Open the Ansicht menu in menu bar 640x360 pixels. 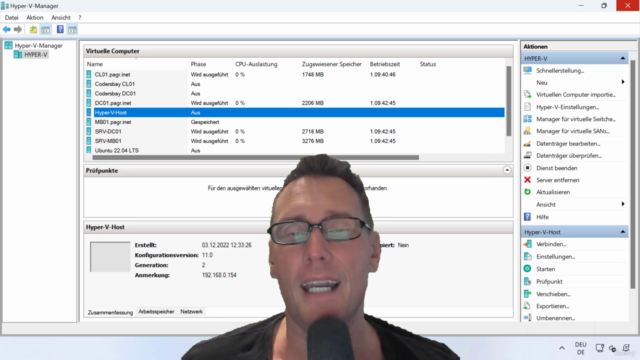[x=61, y=18]
